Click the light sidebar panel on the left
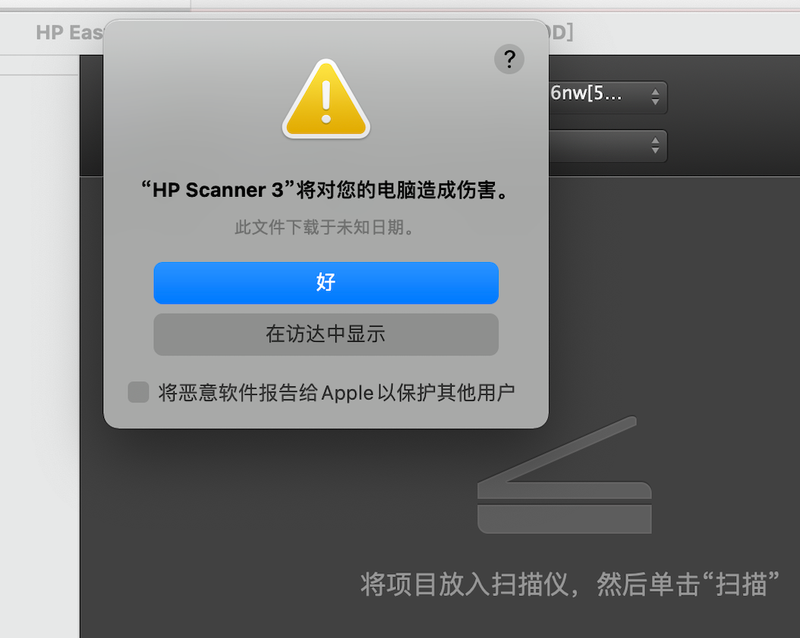 (39, 352)
